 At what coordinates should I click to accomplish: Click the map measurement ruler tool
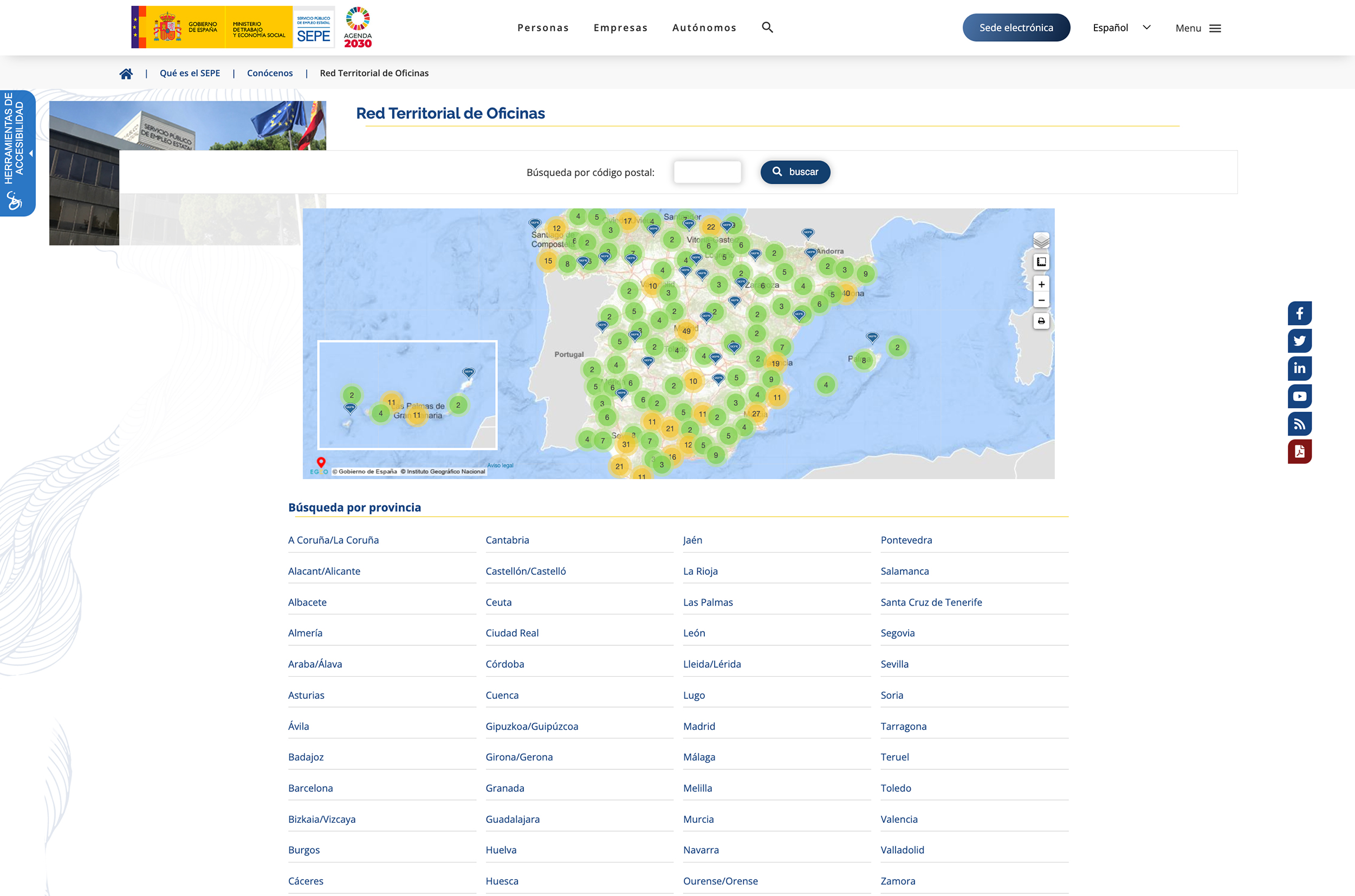1041,262
